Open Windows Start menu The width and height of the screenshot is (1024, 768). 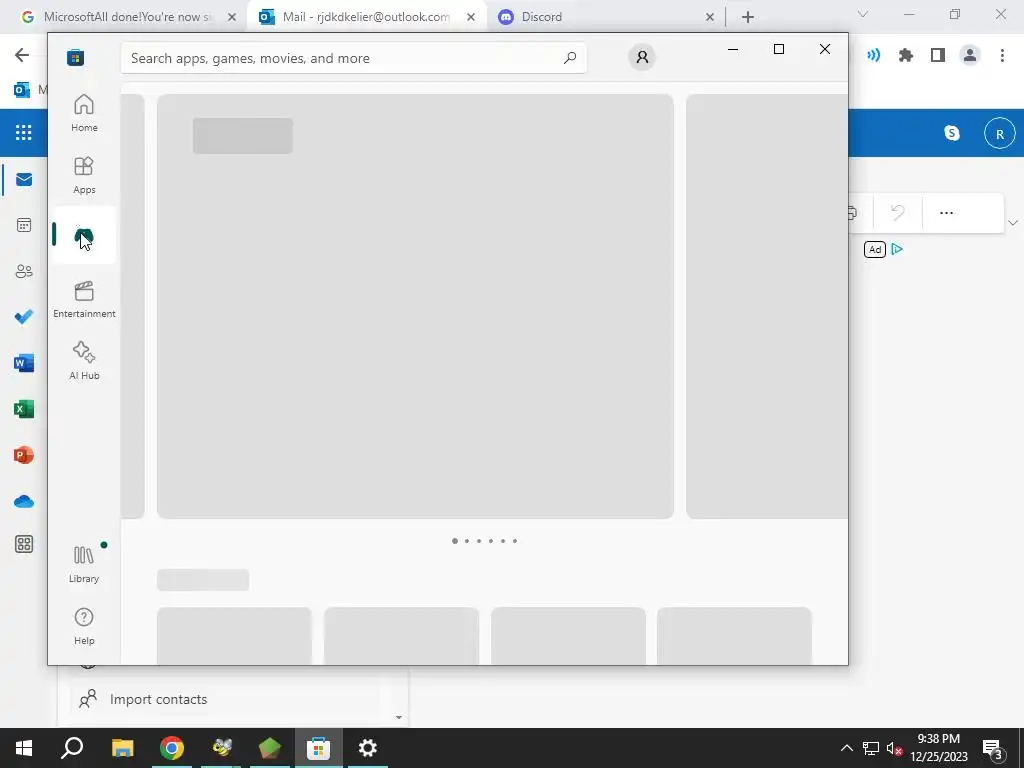(x=24, y=748)
